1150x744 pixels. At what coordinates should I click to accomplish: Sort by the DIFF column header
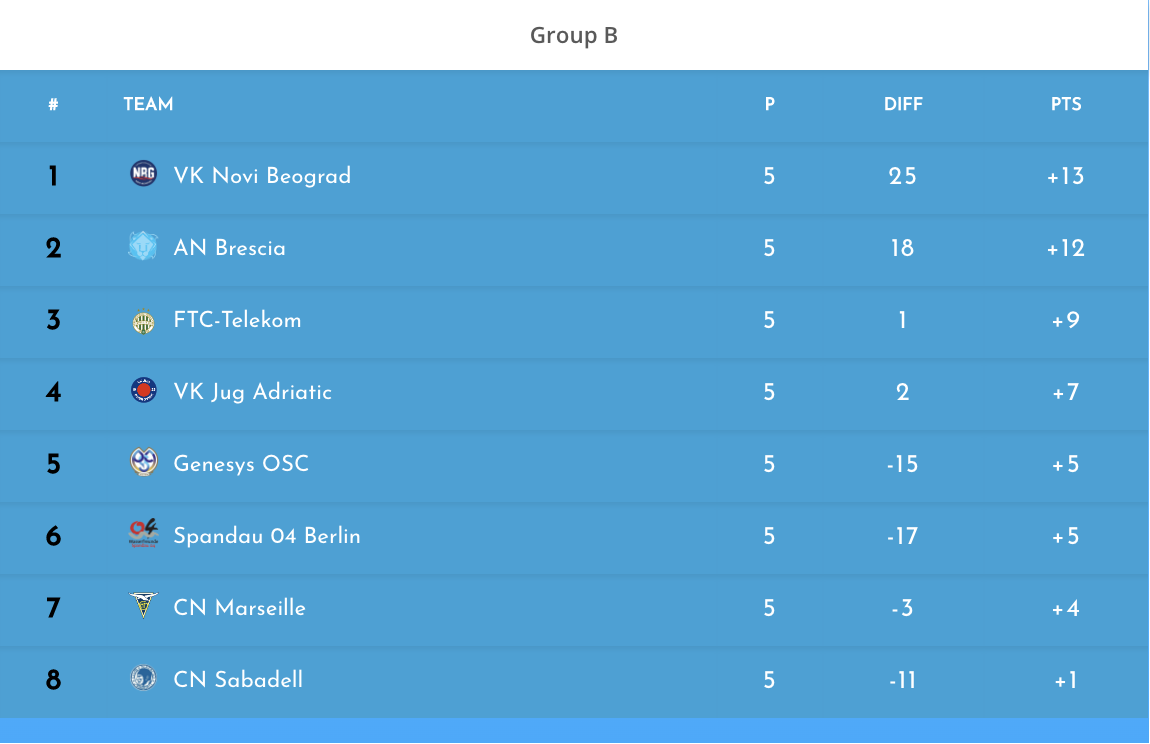coord(903,104)
